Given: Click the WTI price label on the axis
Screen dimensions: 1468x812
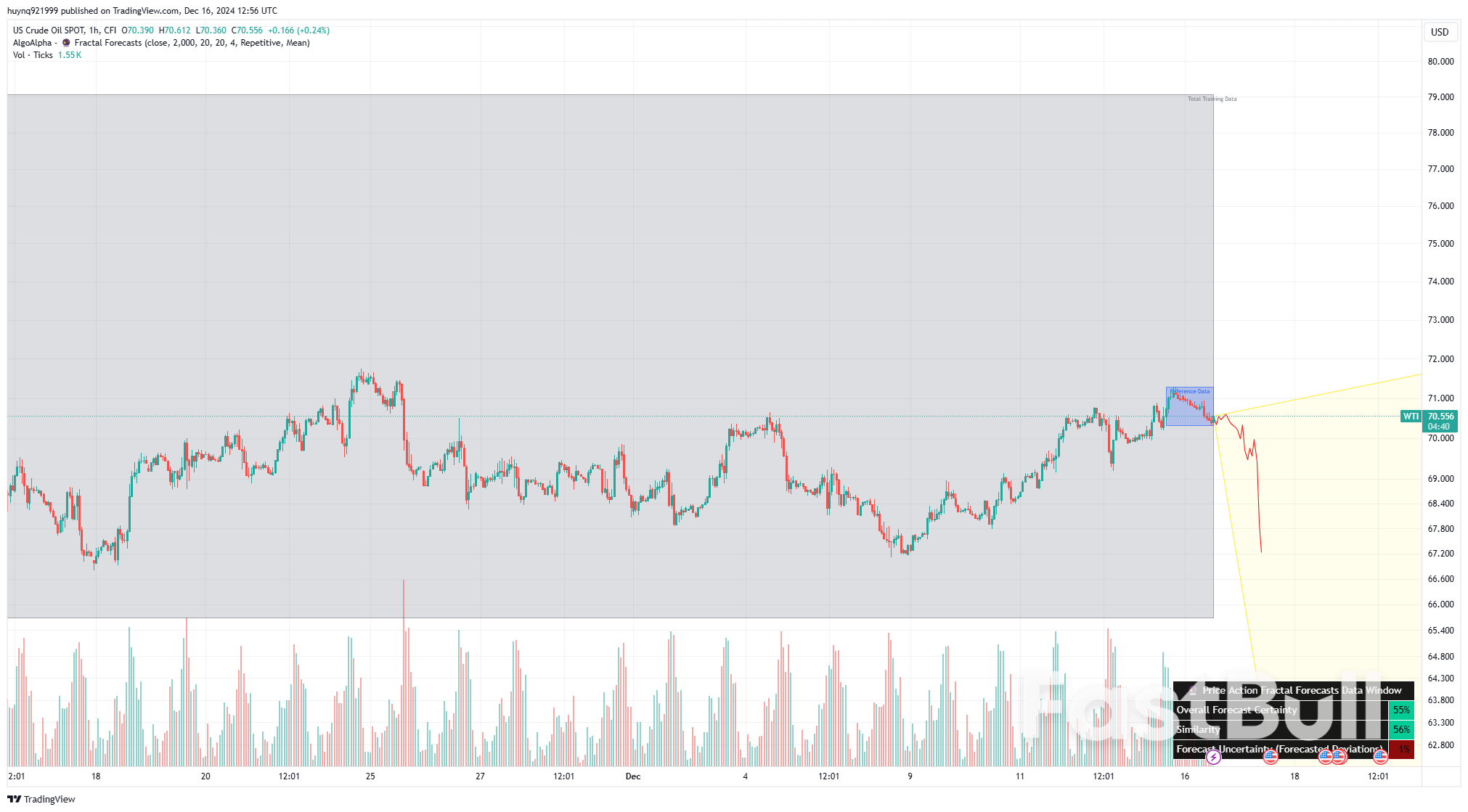Looking at the screenshot, I should [x=1409, y=416].
